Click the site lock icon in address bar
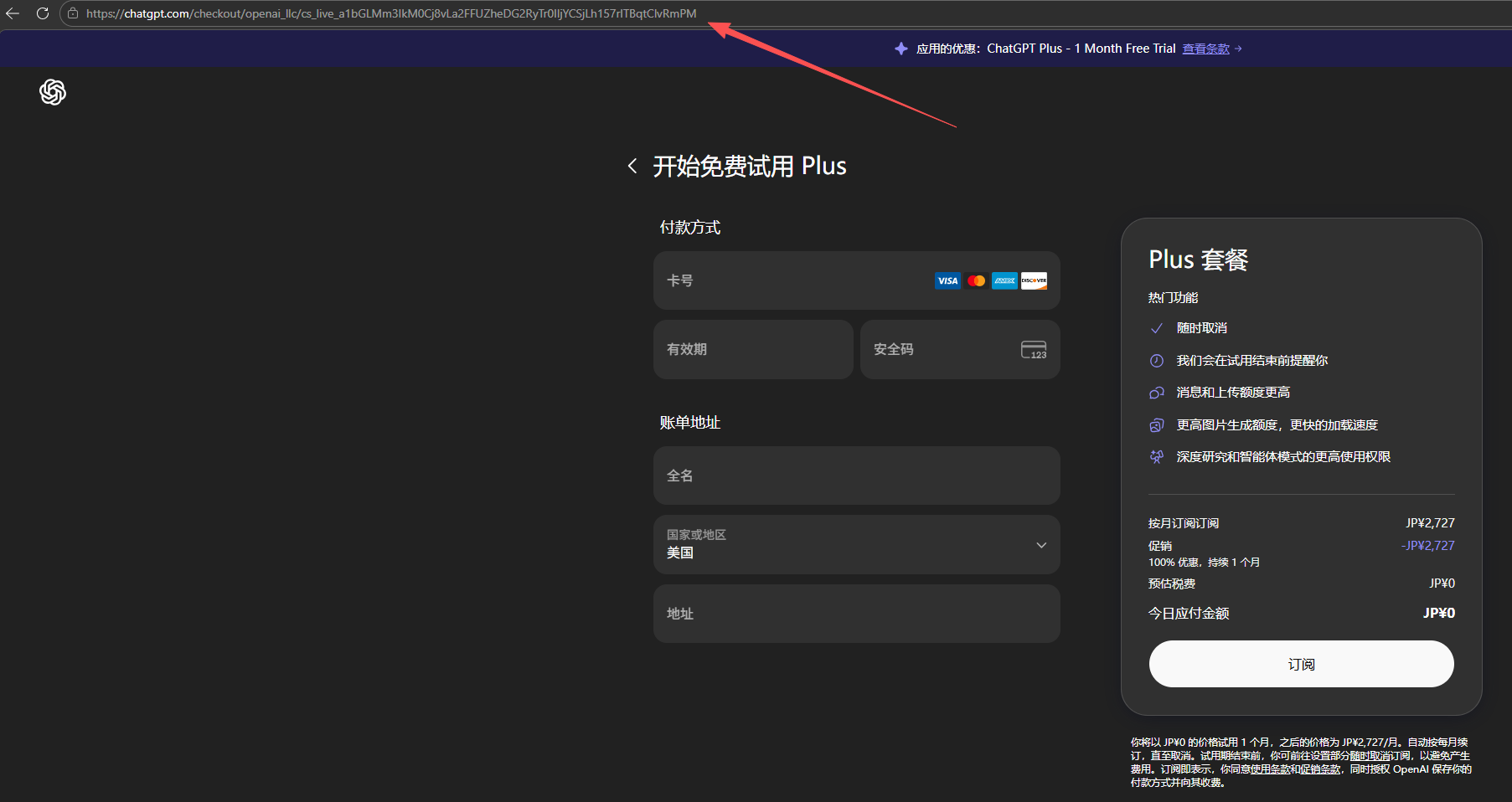 coord(73,13)
